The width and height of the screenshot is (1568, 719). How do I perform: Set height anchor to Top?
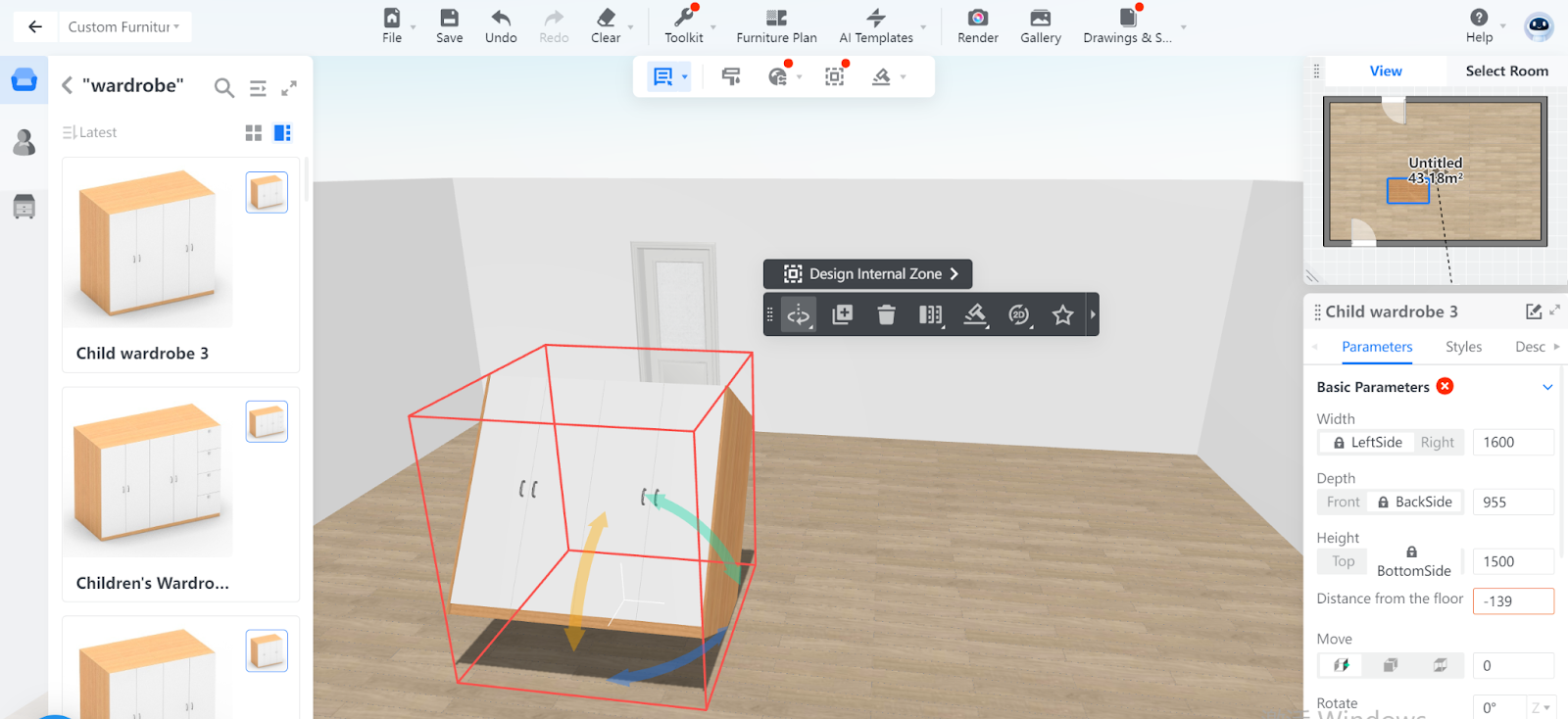pyautogui.click(x=1343, y=561)
